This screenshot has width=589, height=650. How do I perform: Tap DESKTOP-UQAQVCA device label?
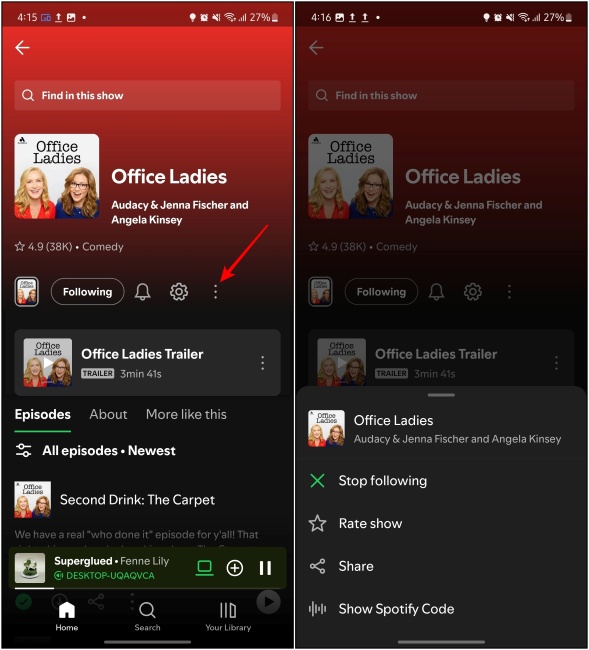click(104, 576)
